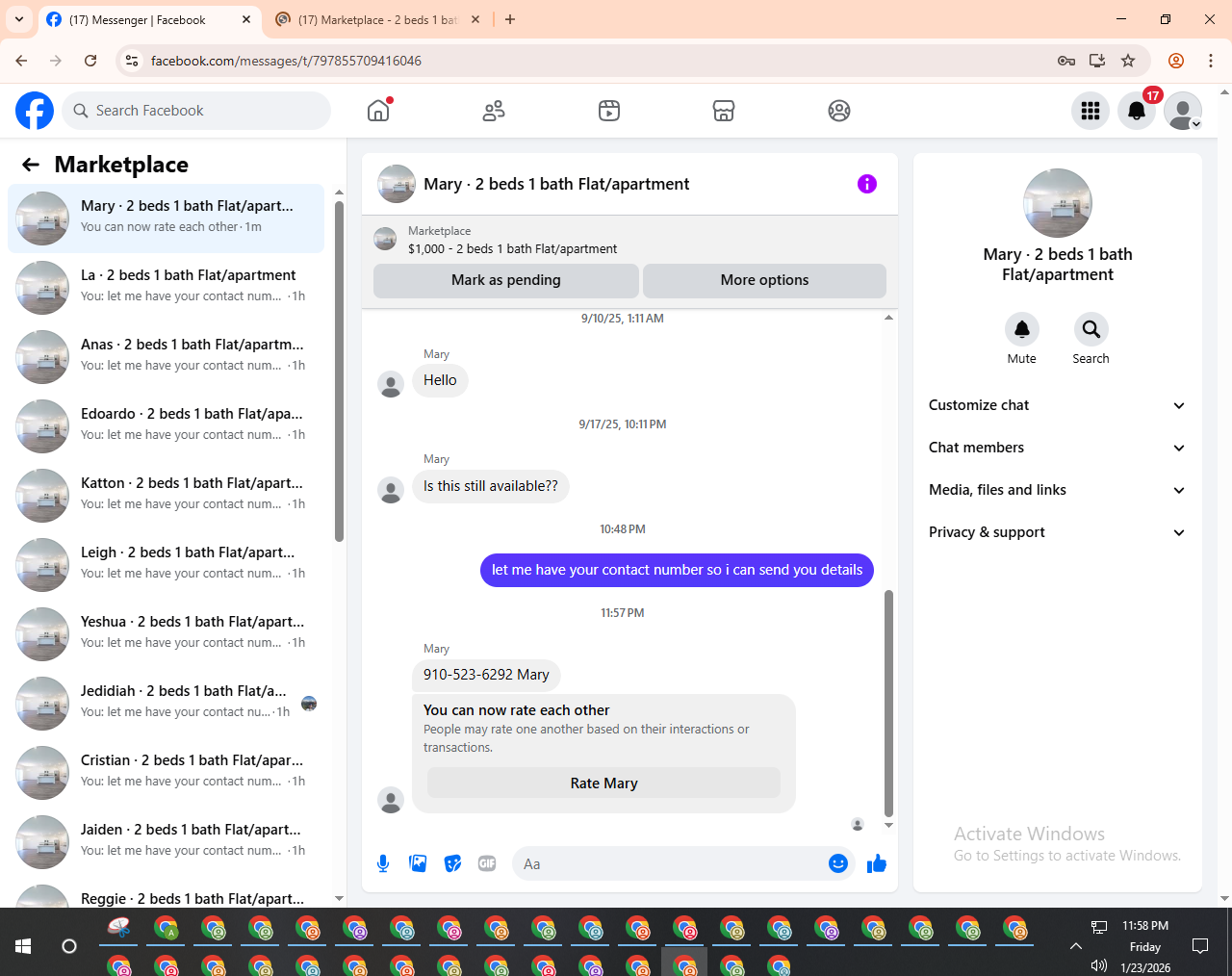Open the Groups icon in top navigation
Screen dimensions: 1232x976
pyautogui.click(x=839, y=111)
